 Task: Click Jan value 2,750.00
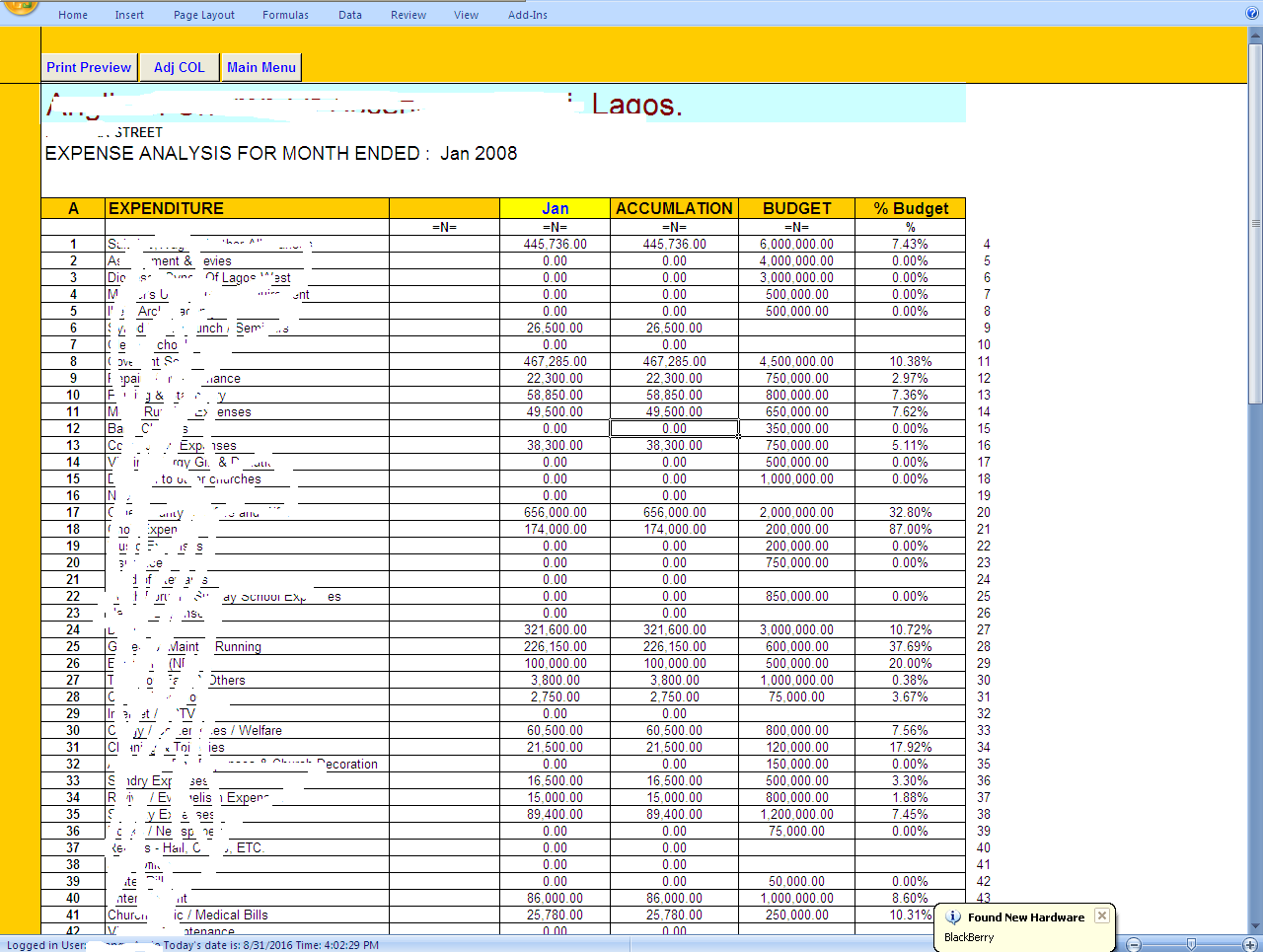click(556, 696)
